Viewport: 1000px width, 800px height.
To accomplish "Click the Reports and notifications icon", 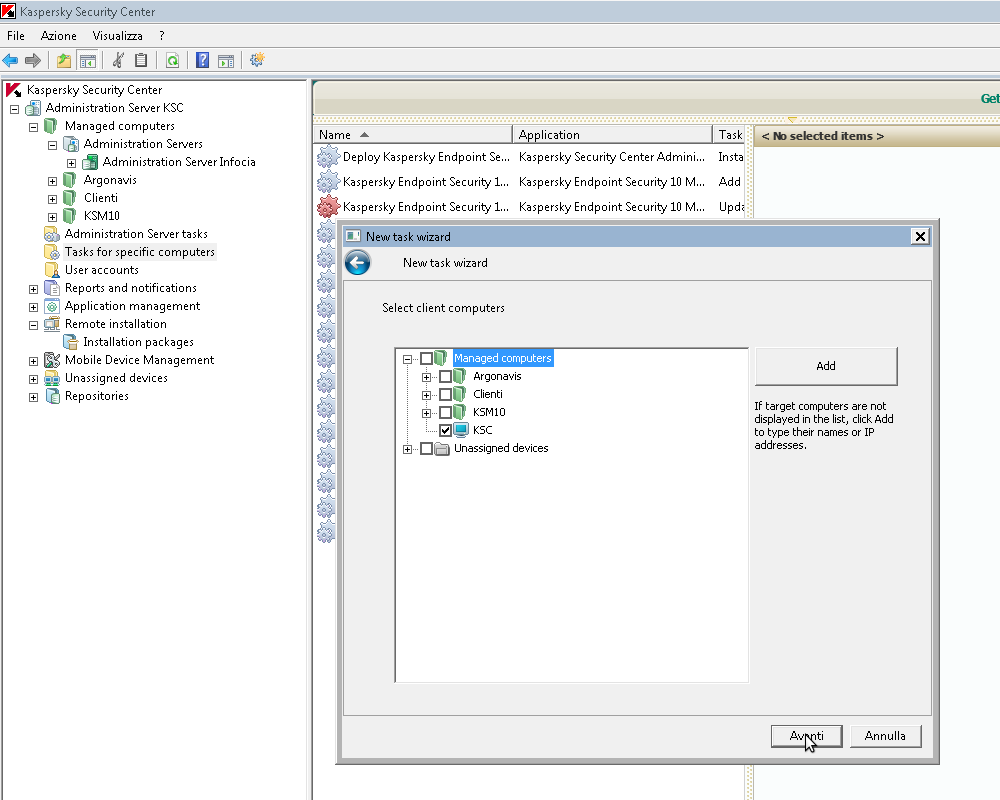I will pos(52,288).
